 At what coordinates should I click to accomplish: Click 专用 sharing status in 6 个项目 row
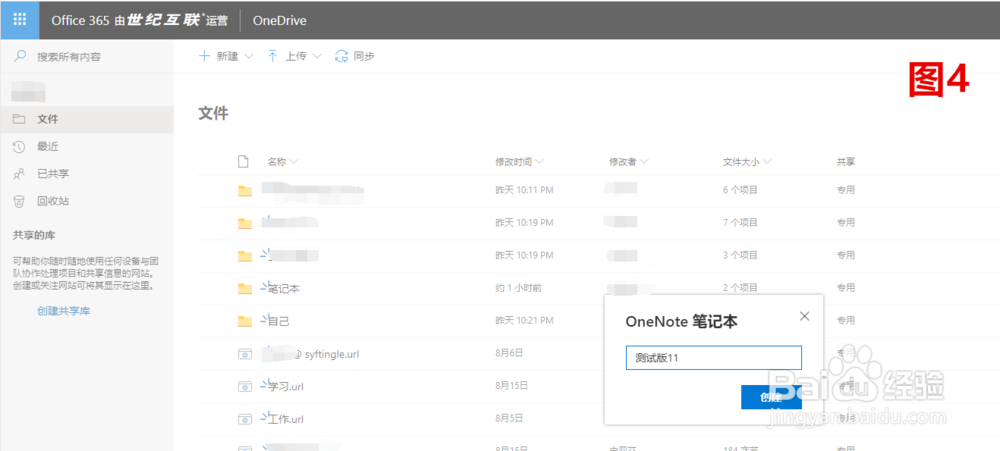tap(846, 190)
